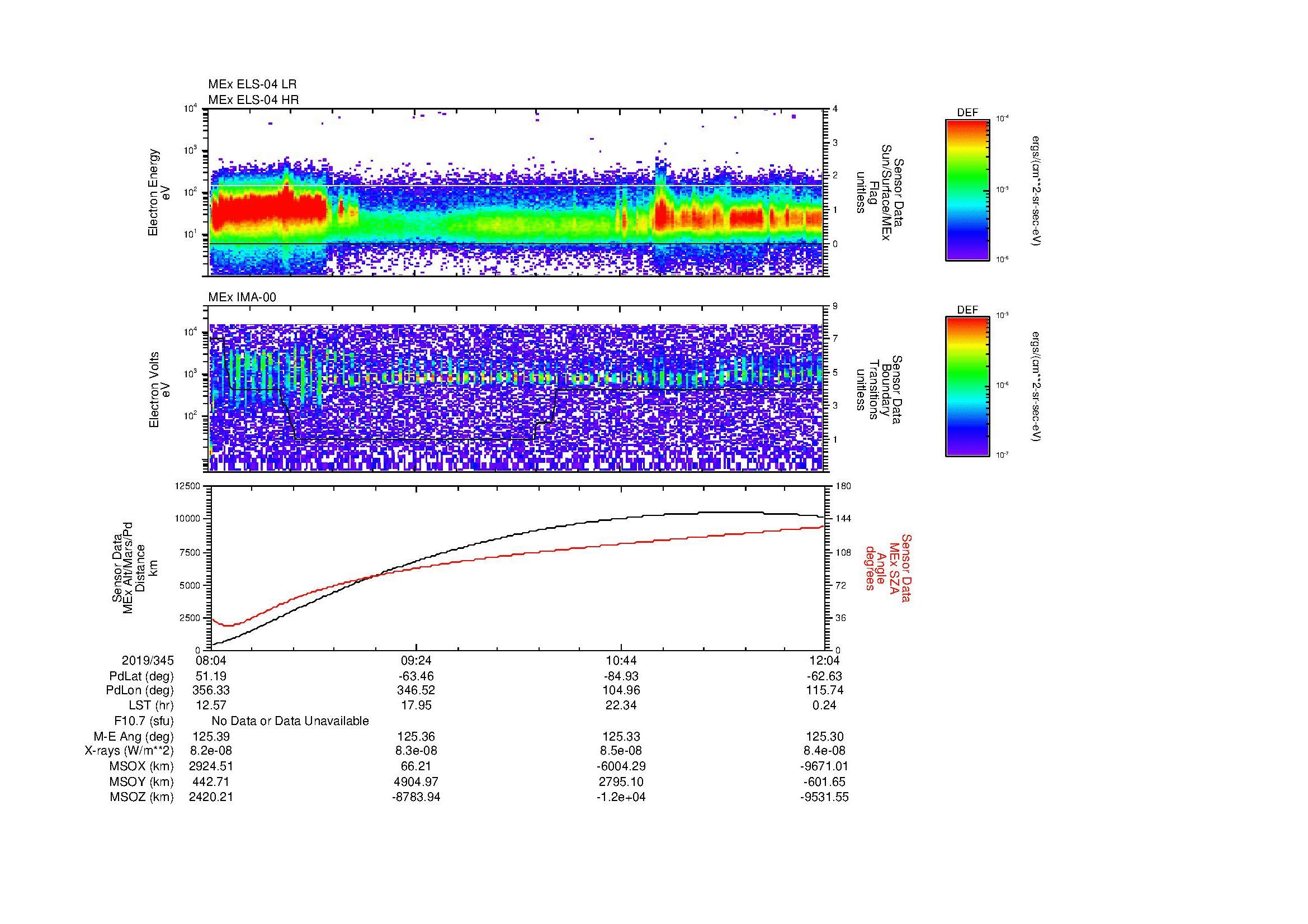Viewport: 1308px width, 924px height.
Task: Click the PdLon value 104.96
Action: click(621, 690)
